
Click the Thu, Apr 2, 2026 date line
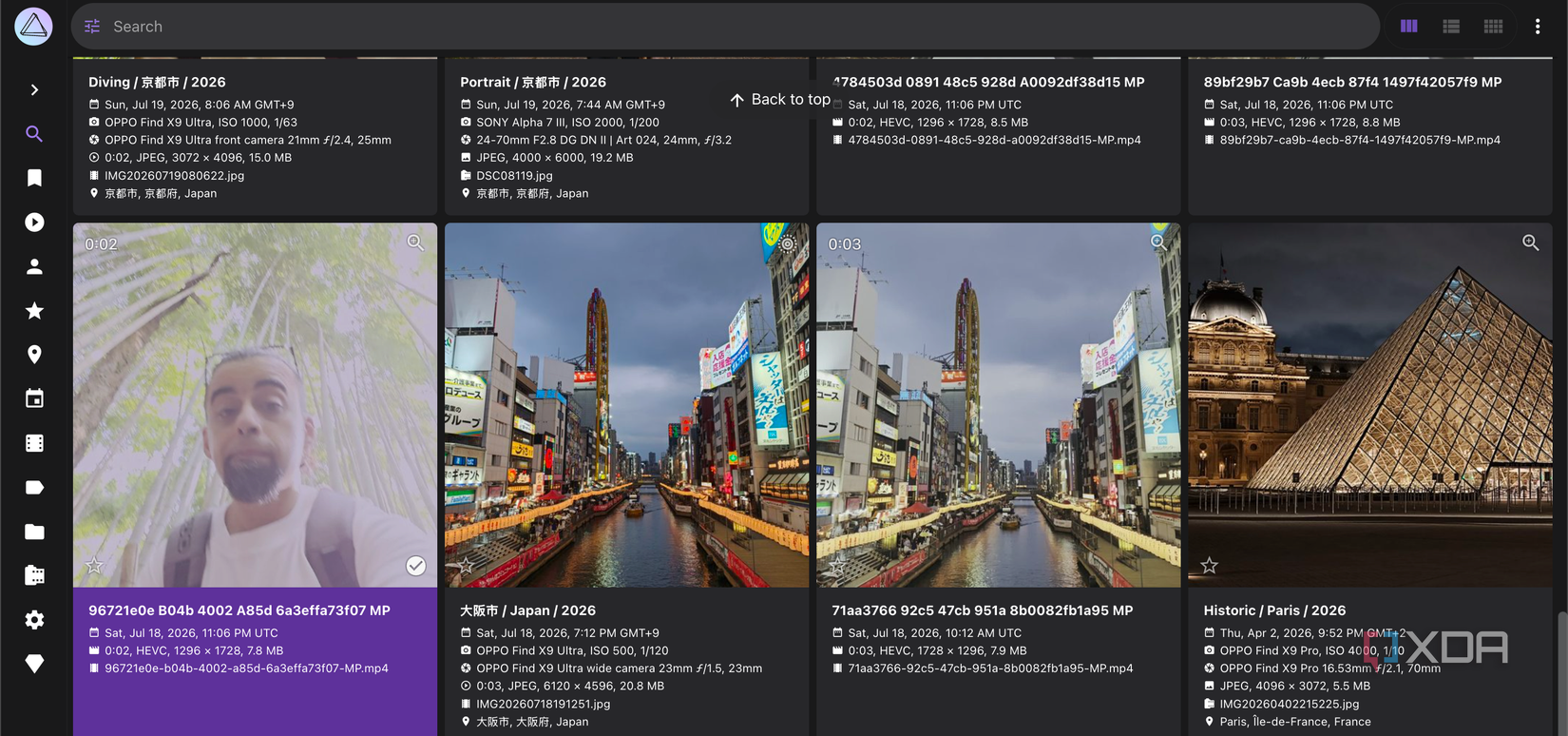coord(1312,633)
